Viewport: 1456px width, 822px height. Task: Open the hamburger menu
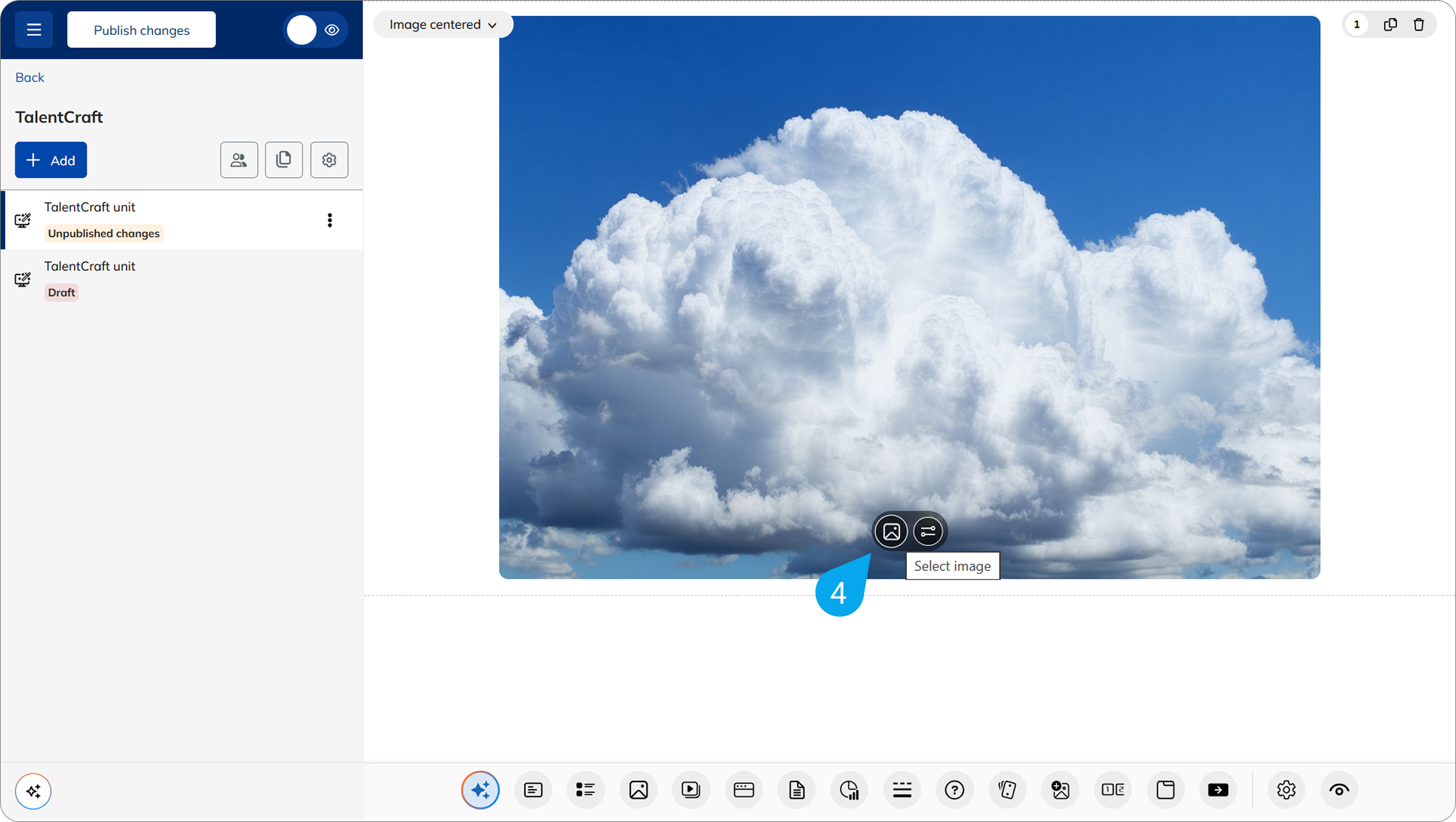point(34,30)
